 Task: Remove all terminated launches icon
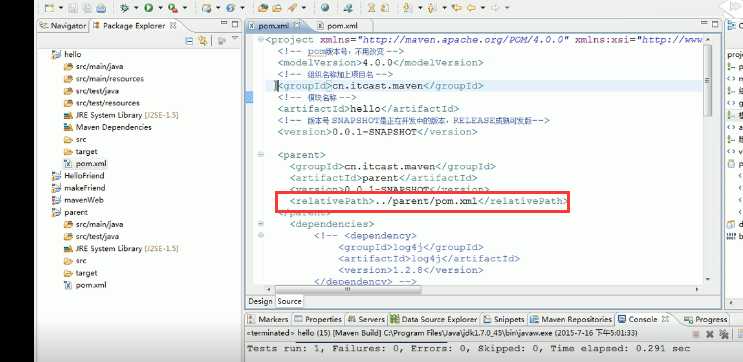[724, 335]
